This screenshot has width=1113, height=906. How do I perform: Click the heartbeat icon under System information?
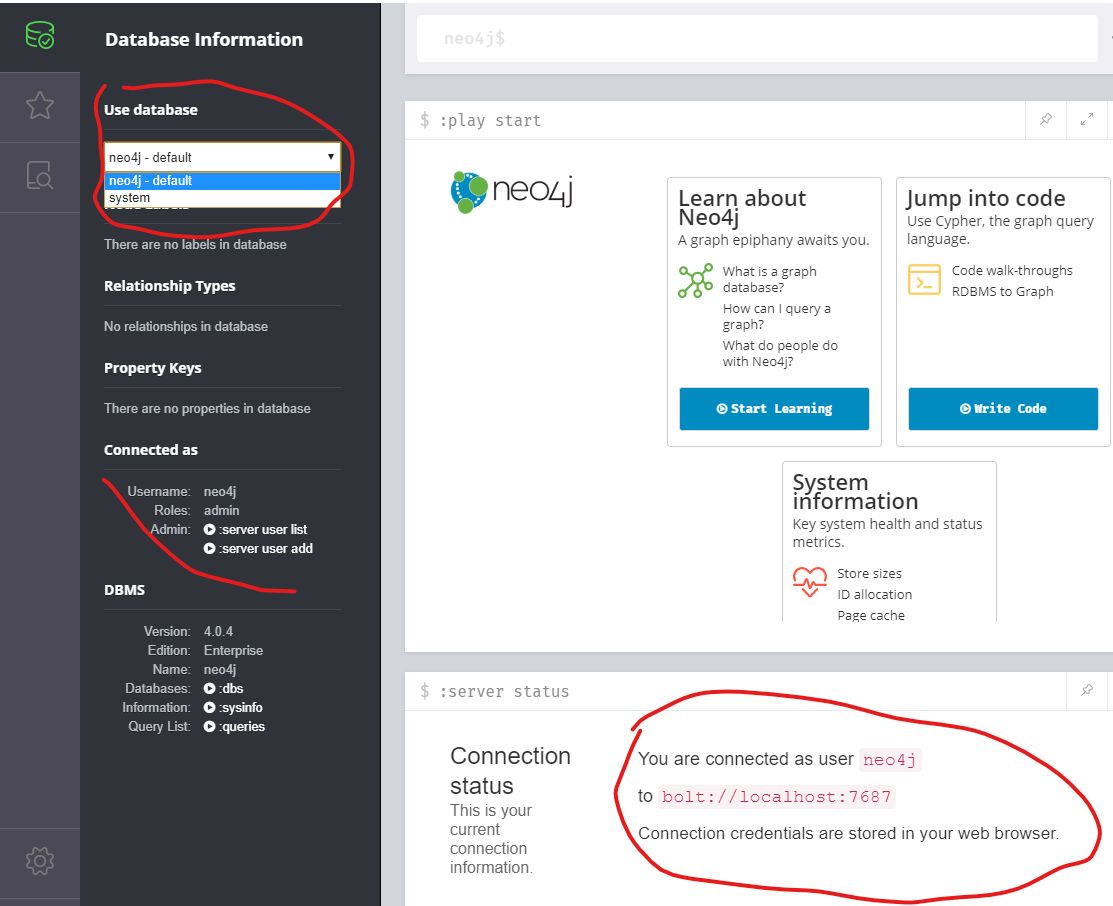click(810, 582)
